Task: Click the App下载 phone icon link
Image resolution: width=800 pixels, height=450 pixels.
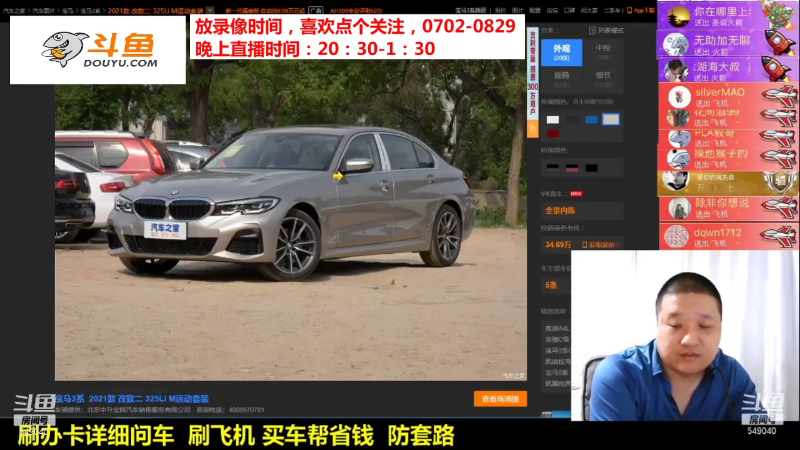Action: pyautogui.click(x=640, y=10)
